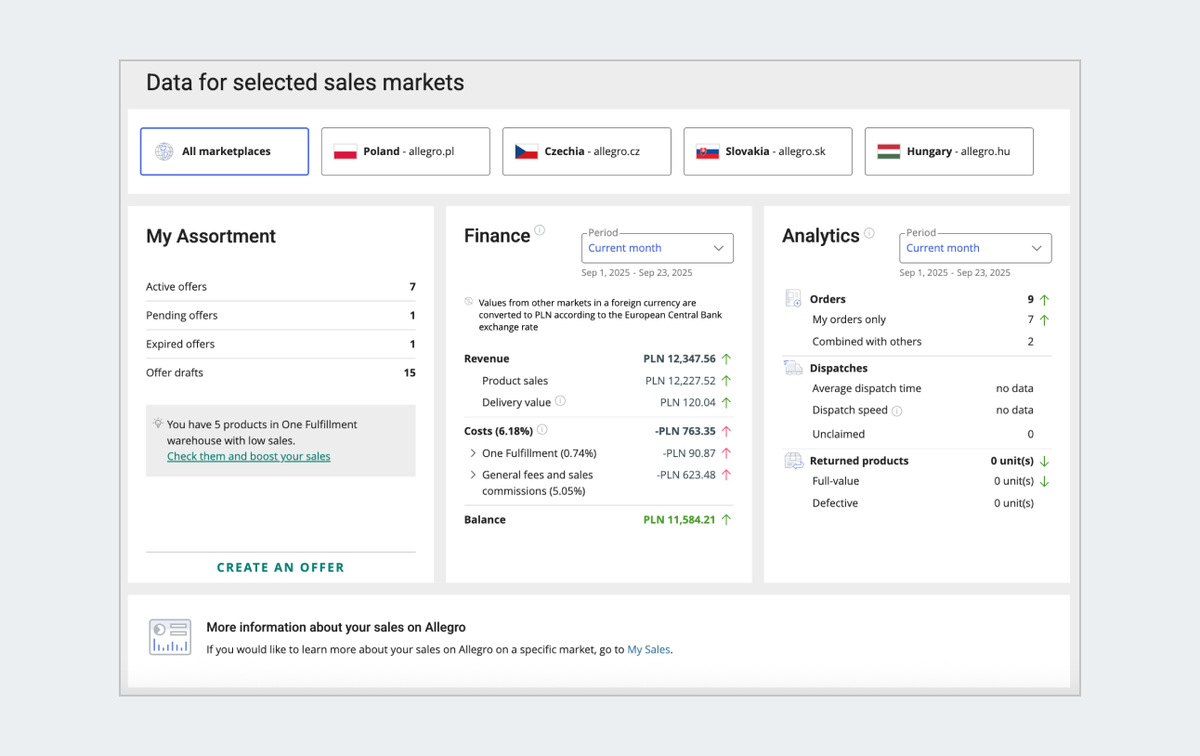1200x756 pixels.
Task: Click the Returned products box icon
Action: (793, 460)
